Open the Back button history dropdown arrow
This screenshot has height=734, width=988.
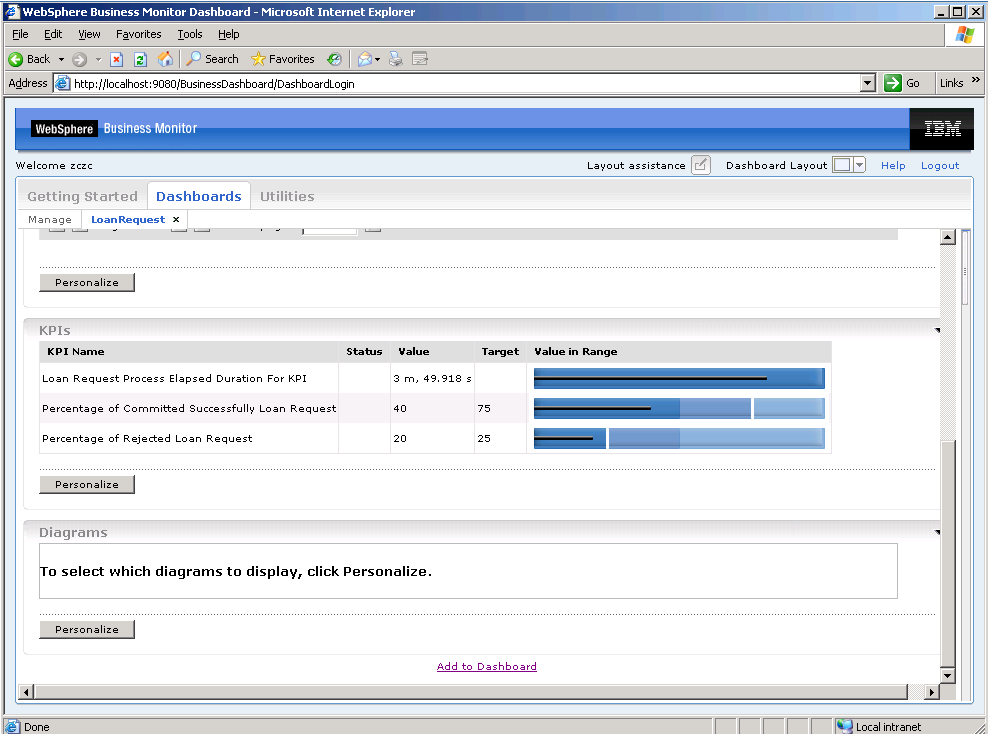pyautogui.click(x=61, y=59)
